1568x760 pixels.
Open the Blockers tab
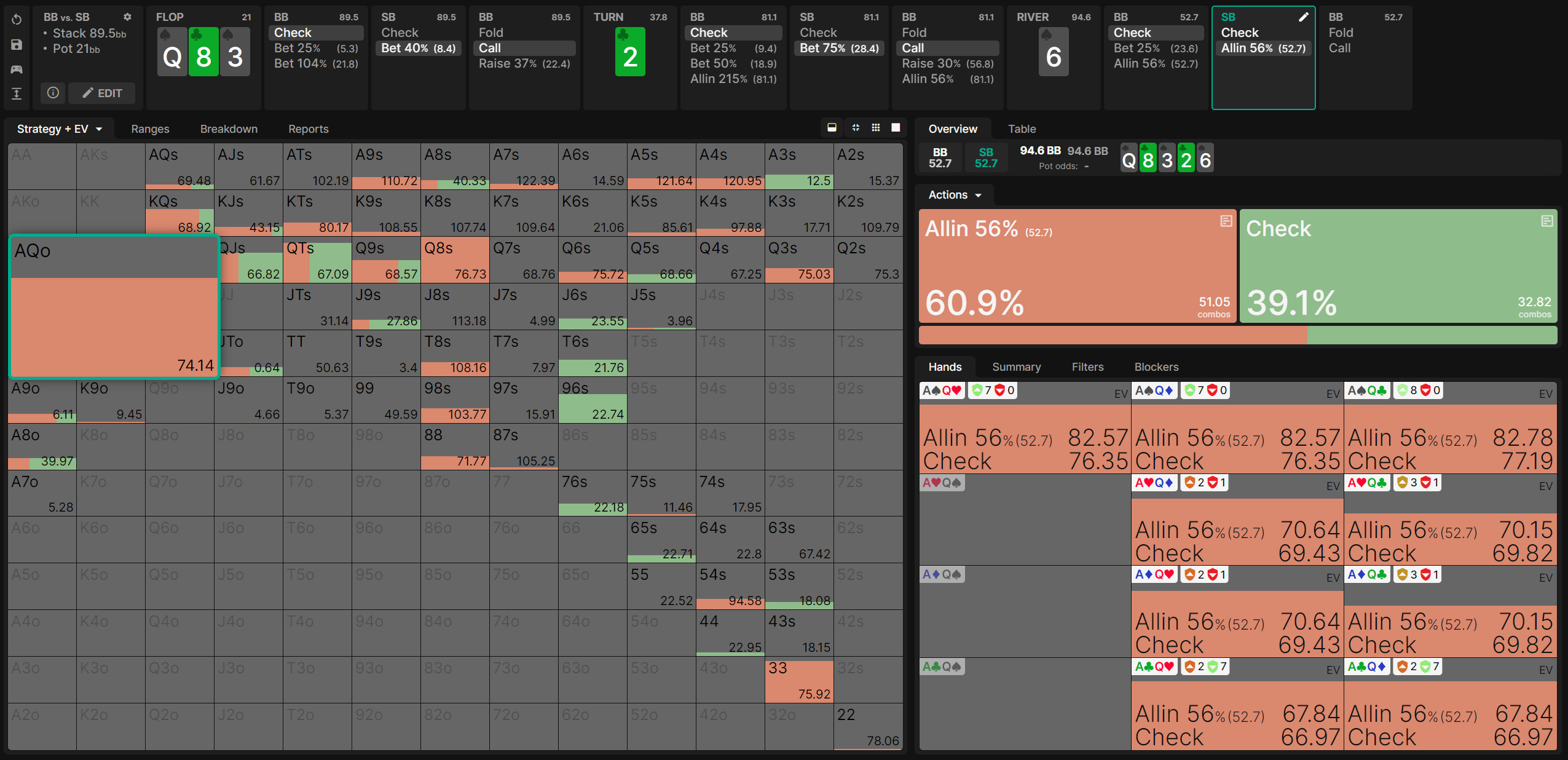pos(1156,367)
